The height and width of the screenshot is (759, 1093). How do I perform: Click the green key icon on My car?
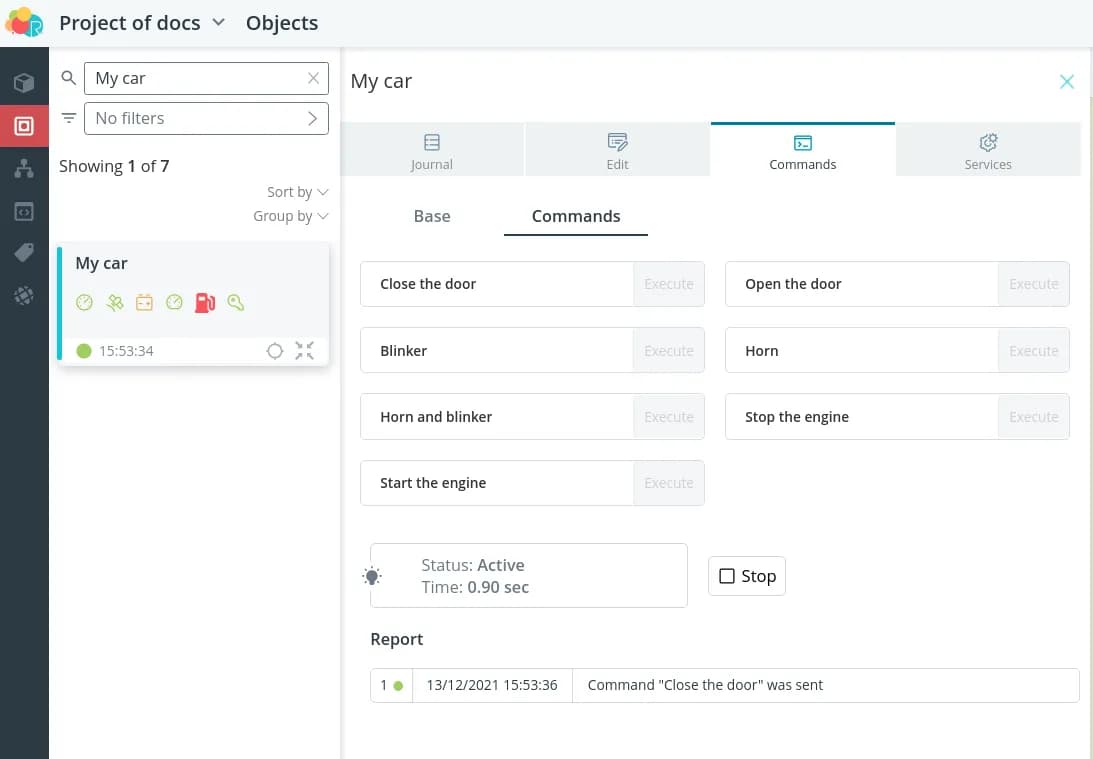(236, 302)
